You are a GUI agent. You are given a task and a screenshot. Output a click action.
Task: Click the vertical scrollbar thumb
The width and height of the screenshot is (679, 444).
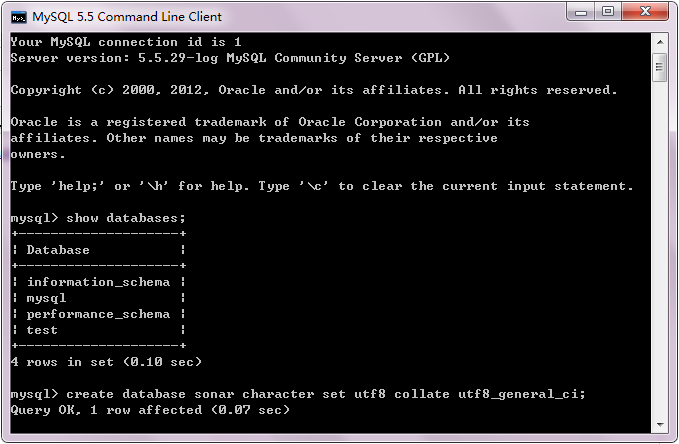pyautogui.click(x=660, y=67)
